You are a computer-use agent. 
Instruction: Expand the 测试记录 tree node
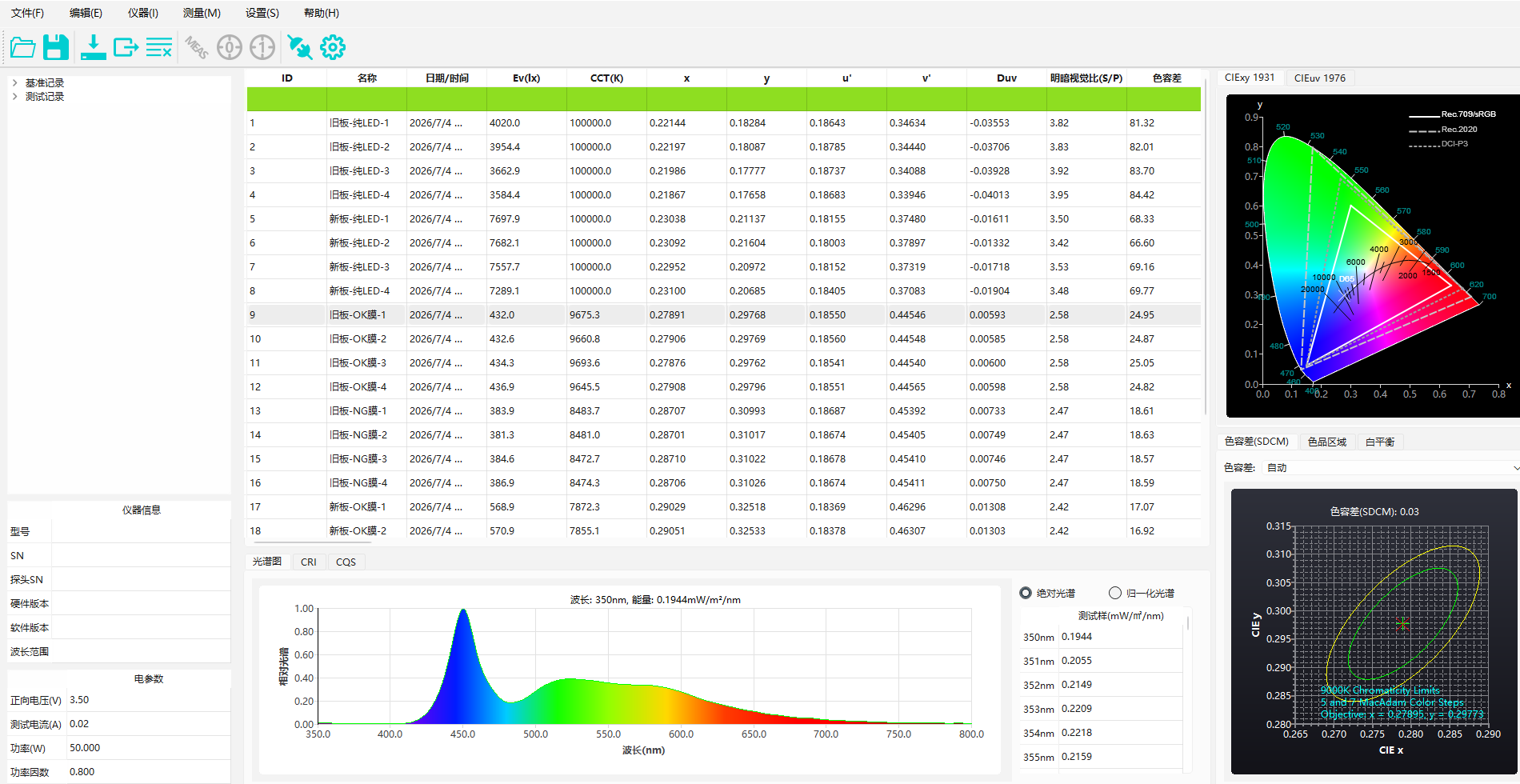(14, 96)
